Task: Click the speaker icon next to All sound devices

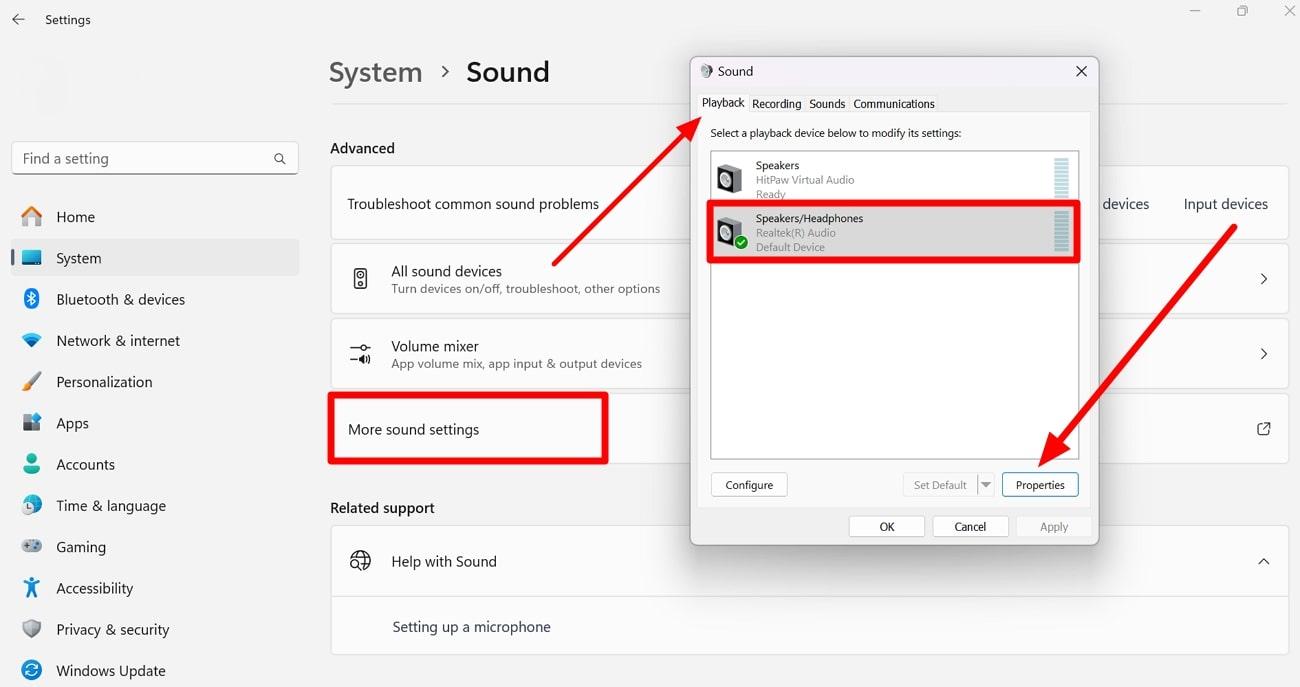Action: 360,278
